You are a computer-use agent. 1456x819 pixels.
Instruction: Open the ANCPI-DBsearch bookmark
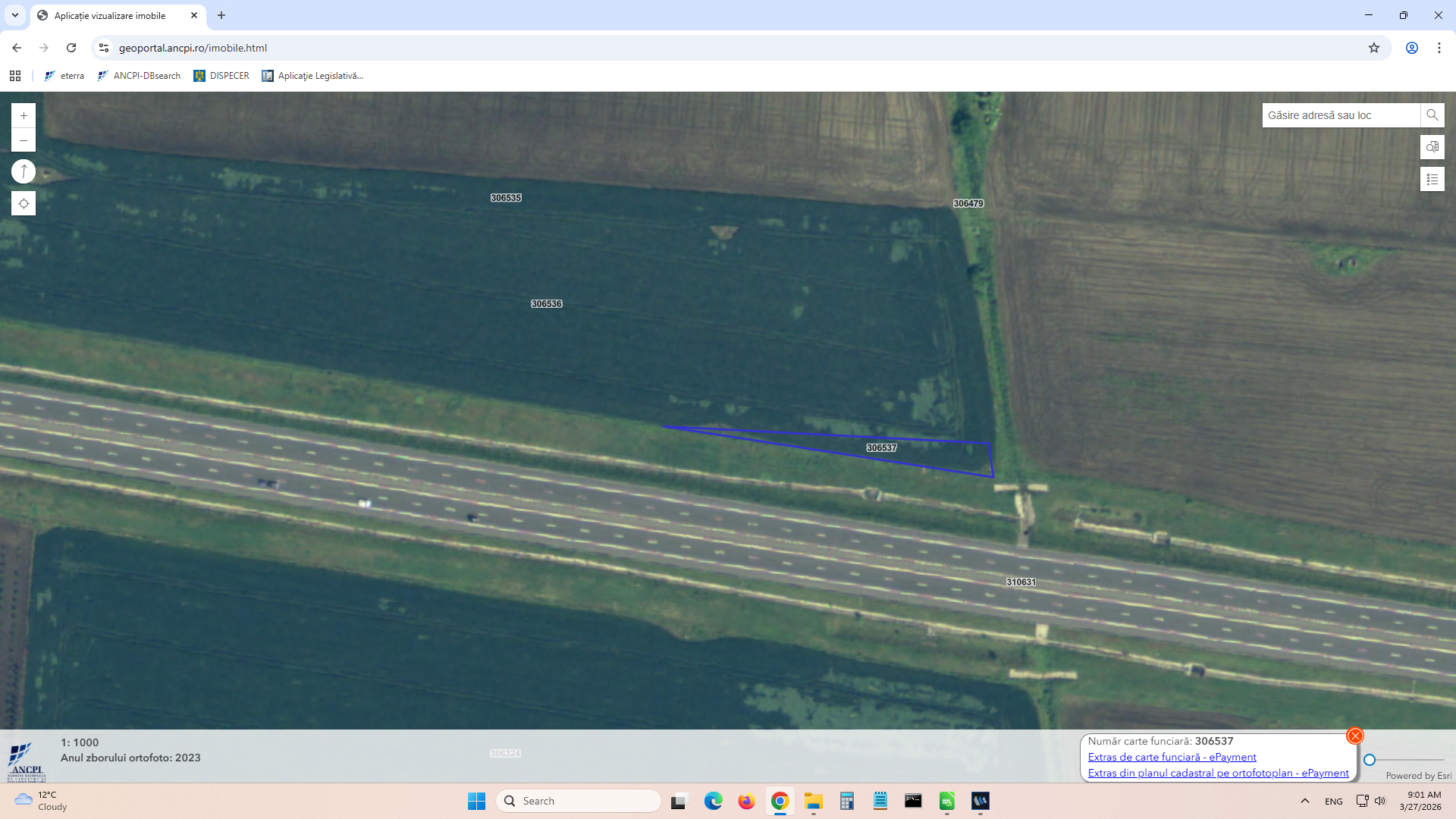click(140, 76)
